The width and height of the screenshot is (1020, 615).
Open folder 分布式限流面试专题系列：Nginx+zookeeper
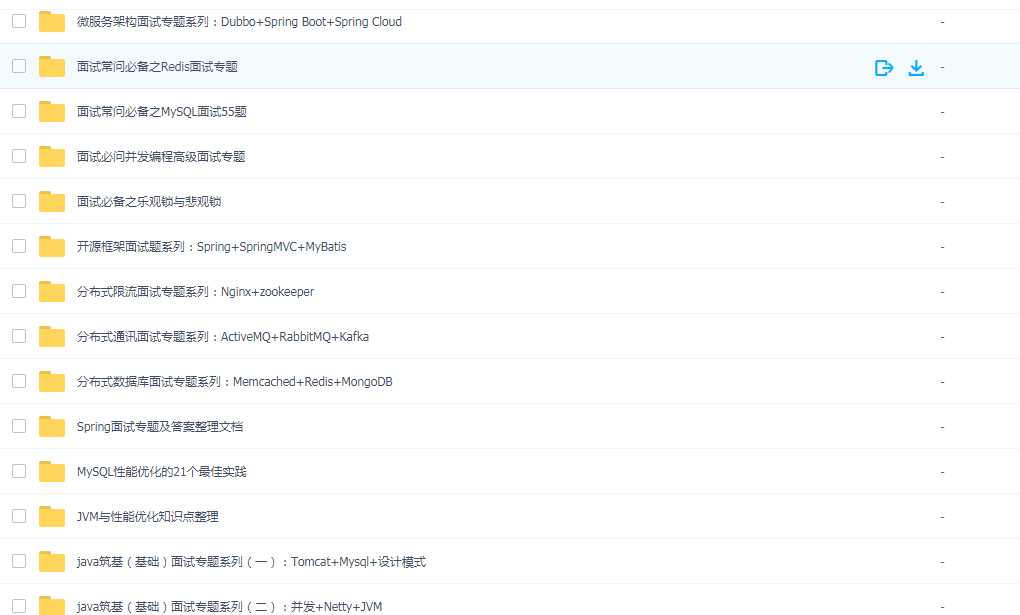pyautogui.click(x=195, y=292)
